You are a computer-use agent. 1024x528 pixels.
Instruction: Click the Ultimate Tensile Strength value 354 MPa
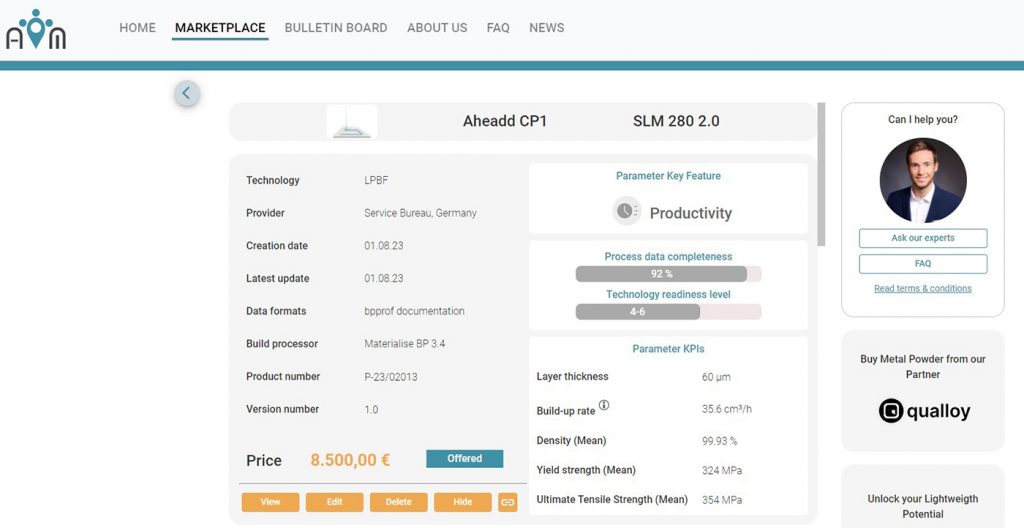coord(722,500)
